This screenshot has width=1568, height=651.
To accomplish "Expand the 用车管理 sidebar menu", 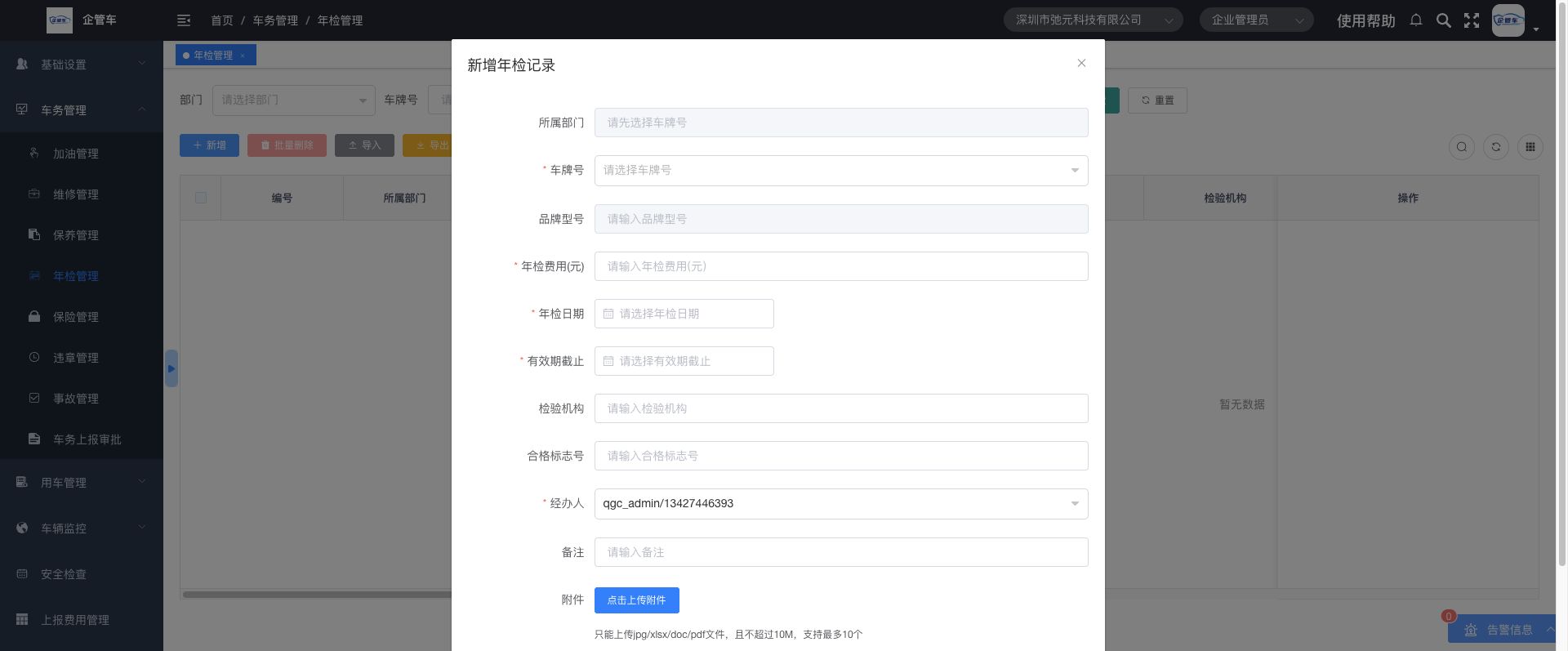I will (x=82, y=482).
